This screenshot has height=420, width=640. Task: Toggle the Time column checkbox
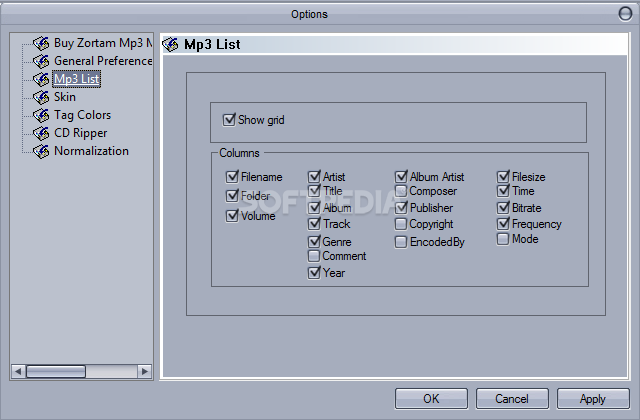pyautogui.click(x=503, y=191)
